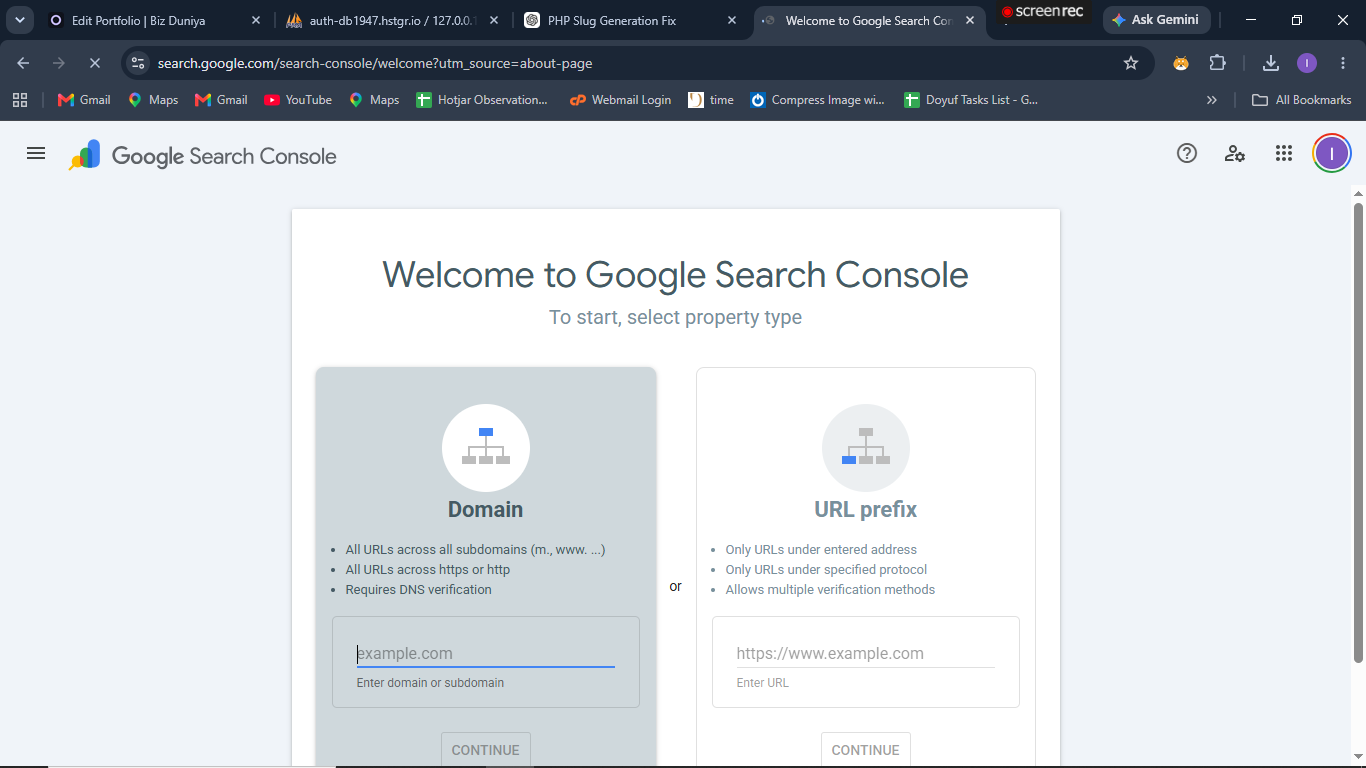This screenshot has height=768, width=1366.
Task: Open the bookmarks bar apps grid icon
Action: (20, 100)
